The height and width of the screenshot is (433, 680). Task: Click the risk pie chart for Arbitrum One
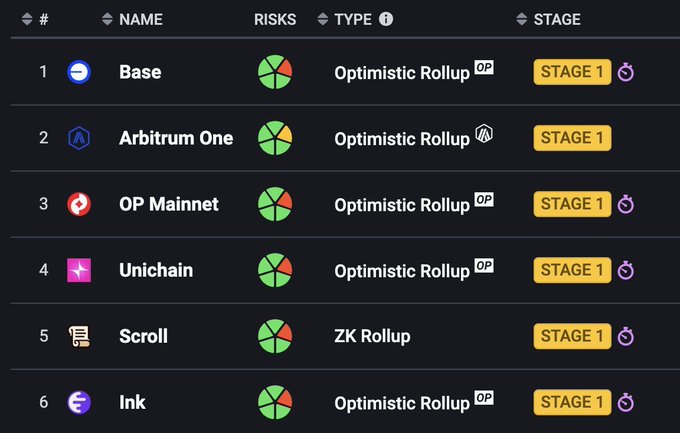(x=274, y=138)
